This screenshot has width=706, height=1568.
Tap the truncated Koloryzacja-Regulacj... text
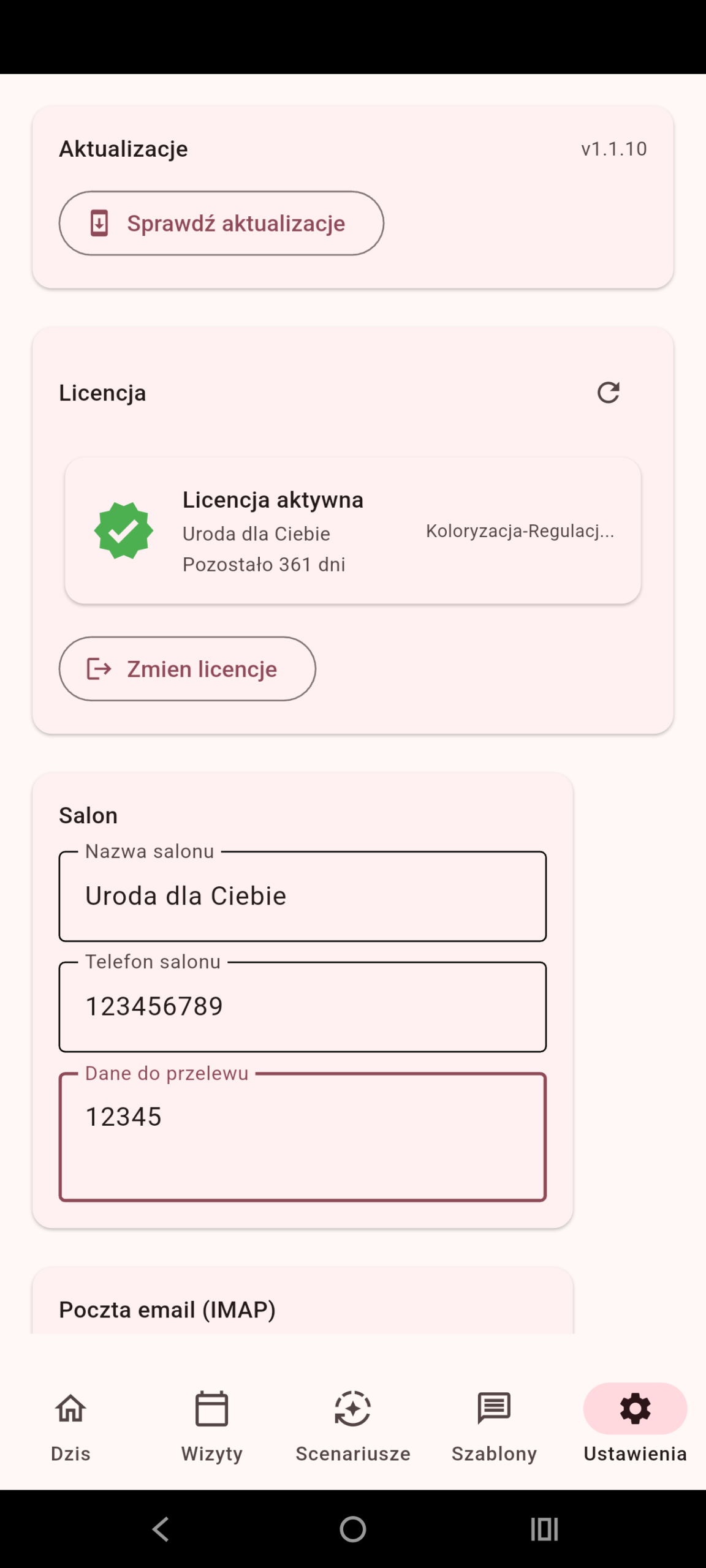coord(520,531)
